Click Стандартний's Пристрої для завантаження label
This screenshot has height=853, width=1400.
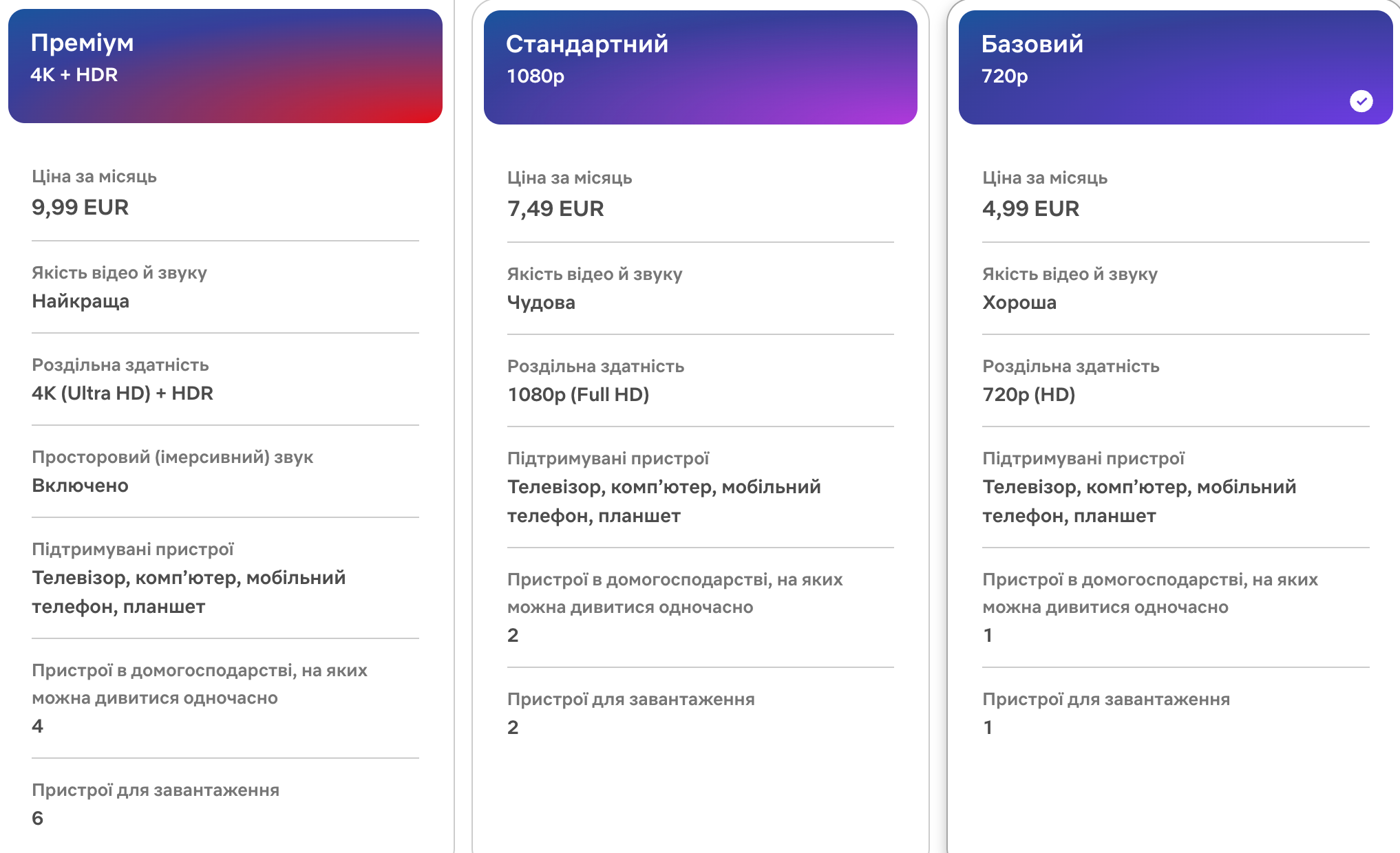coord(630,699)
